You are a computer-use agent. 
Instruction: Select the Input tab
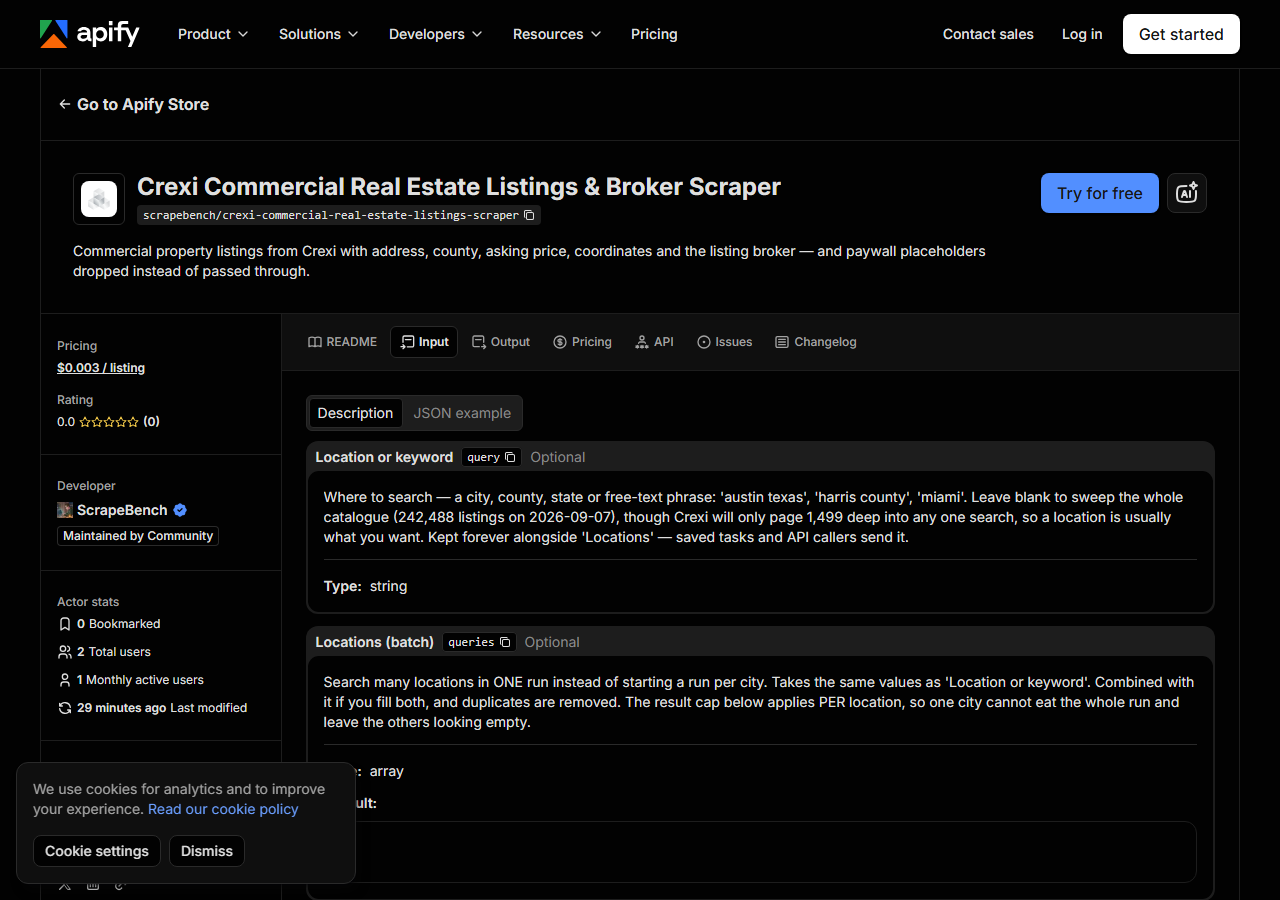tap(424, 342)
